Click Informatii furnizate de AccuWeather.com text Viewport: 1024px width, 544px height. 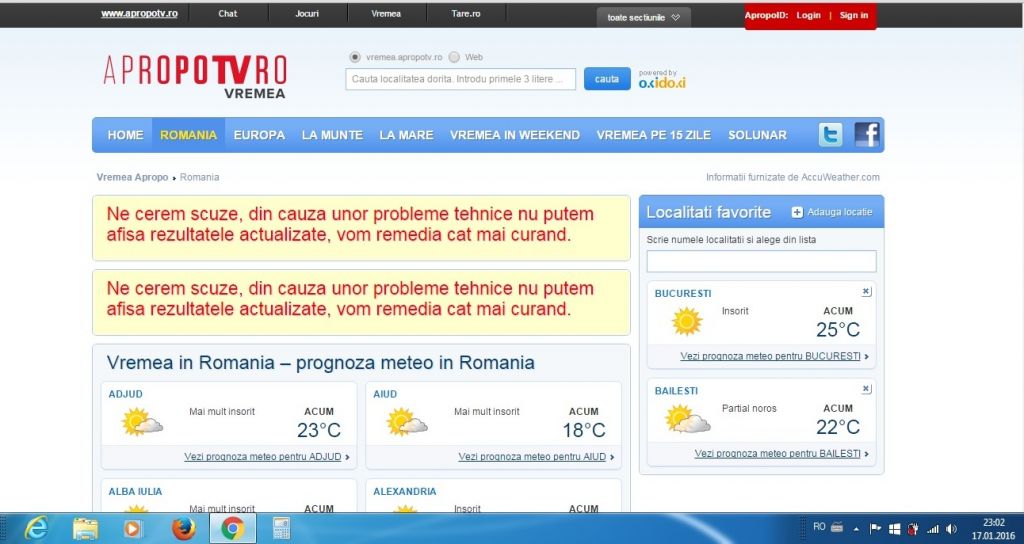coord(792,177)
